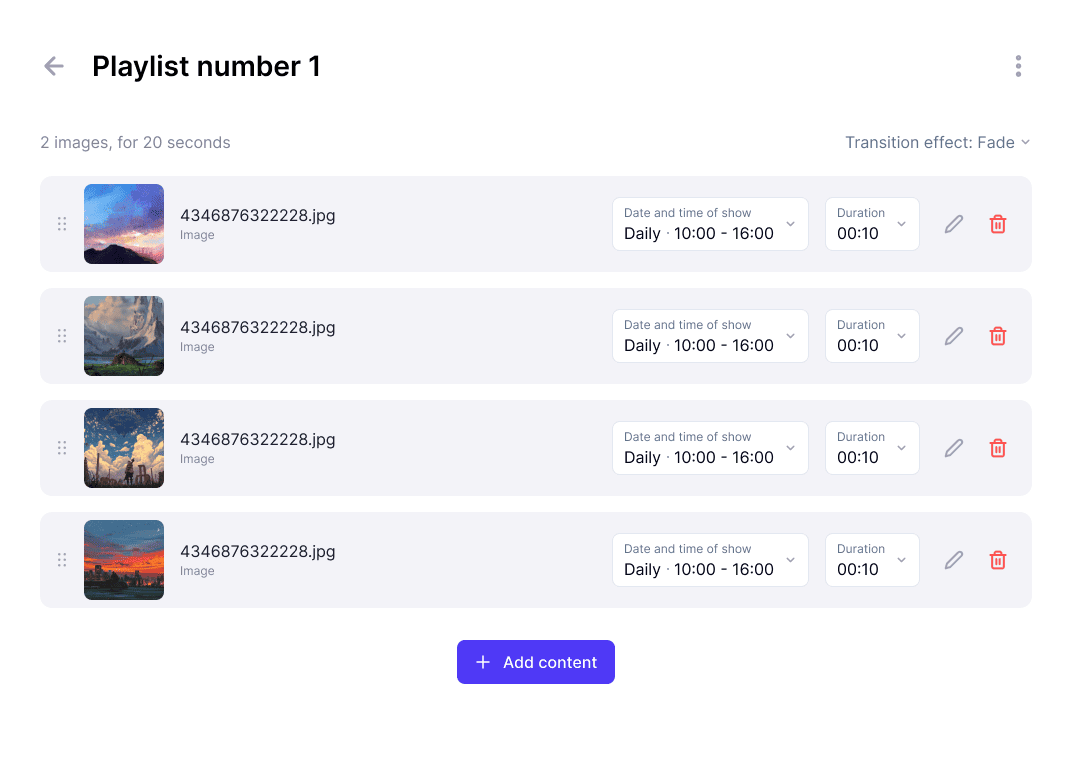
Task: Open the three-dot options menu
Action: [1018, 66]
